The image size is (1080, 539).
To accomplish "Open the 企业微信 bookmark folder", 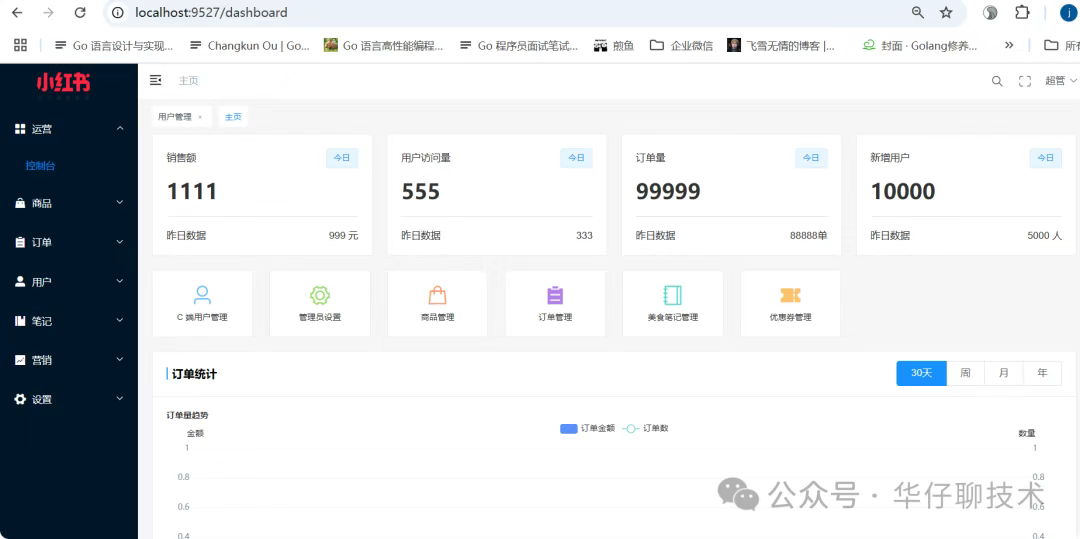I will coord(682,45).
